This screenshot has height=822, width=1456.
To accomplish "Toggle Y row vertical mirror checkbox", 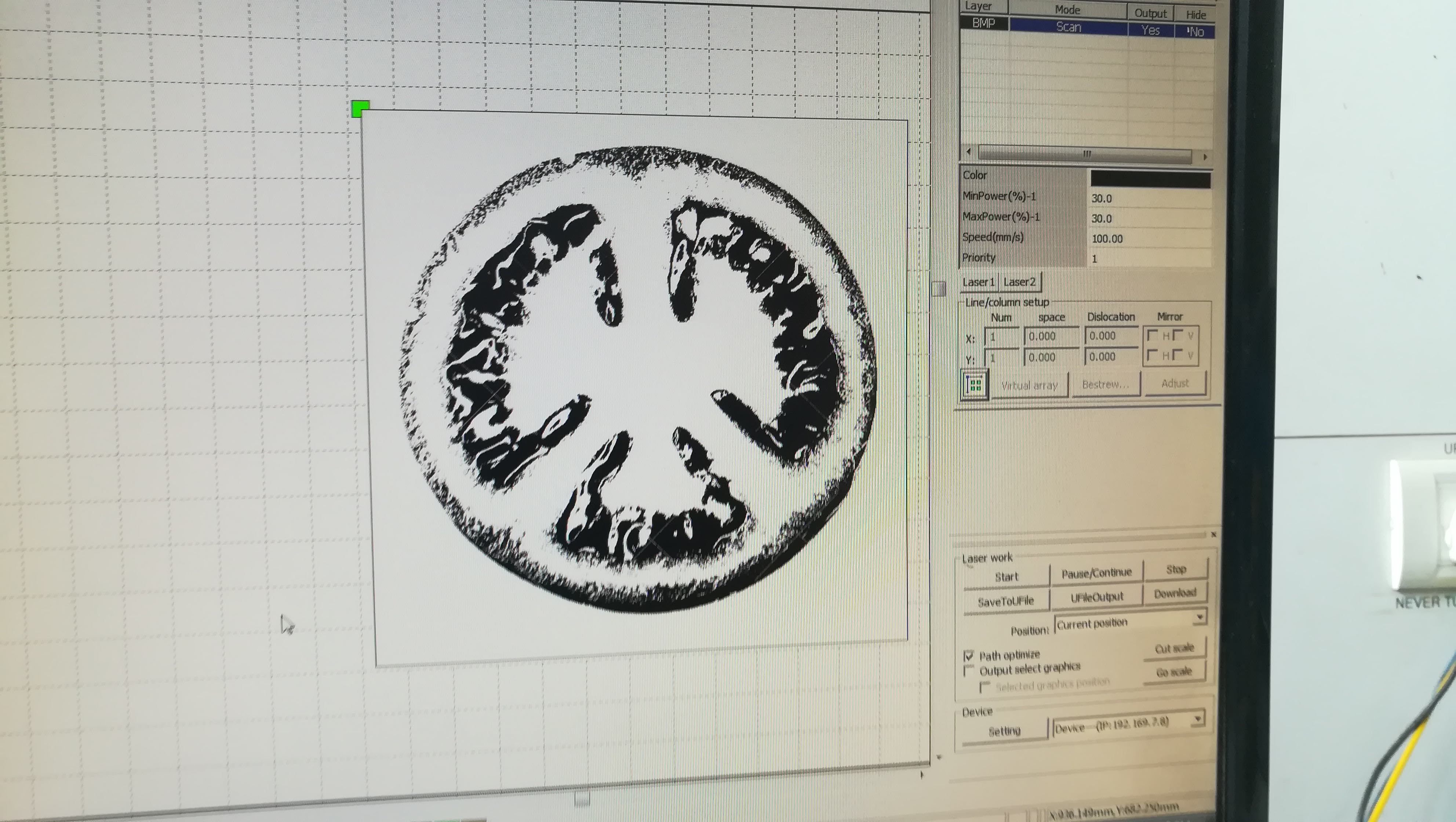I will 1178,355.
